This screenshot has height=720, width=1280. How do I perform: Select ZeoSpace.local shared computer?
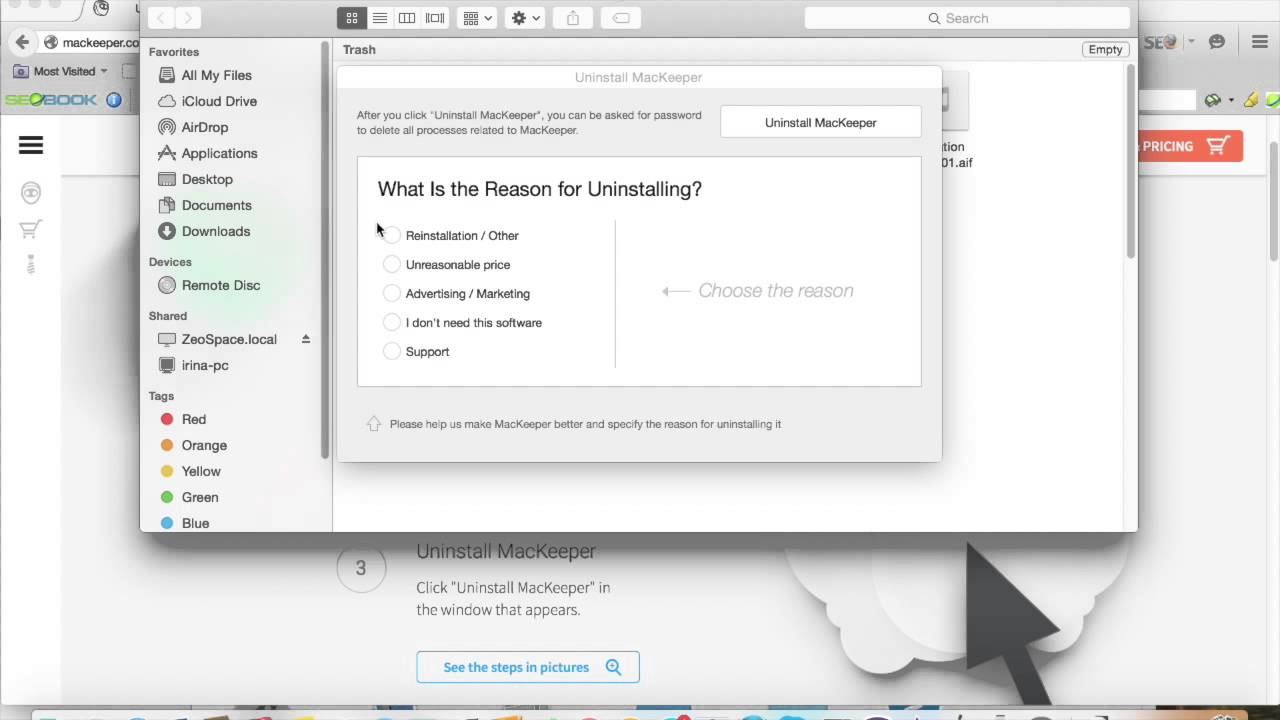(229, 339)
